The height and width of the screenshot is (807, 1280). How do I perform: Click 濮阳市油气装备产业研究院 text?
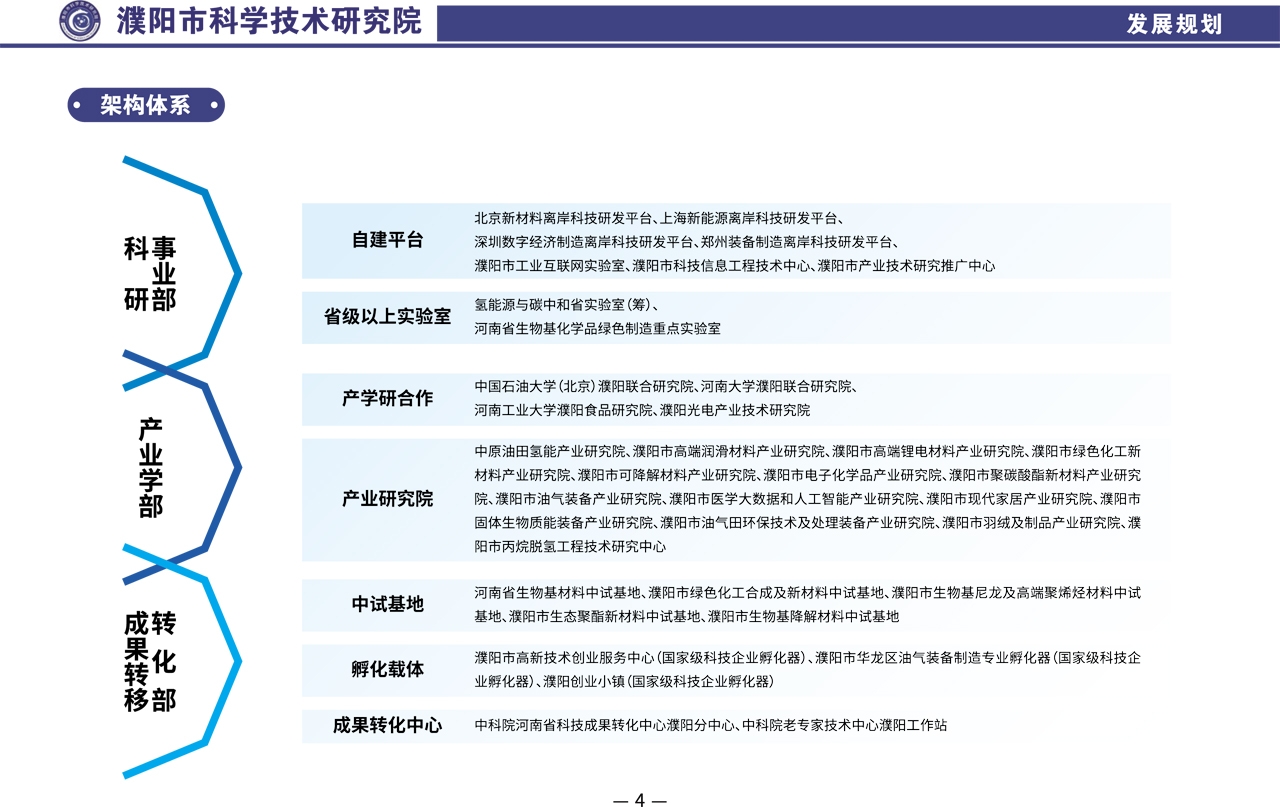tap(578, 499)
